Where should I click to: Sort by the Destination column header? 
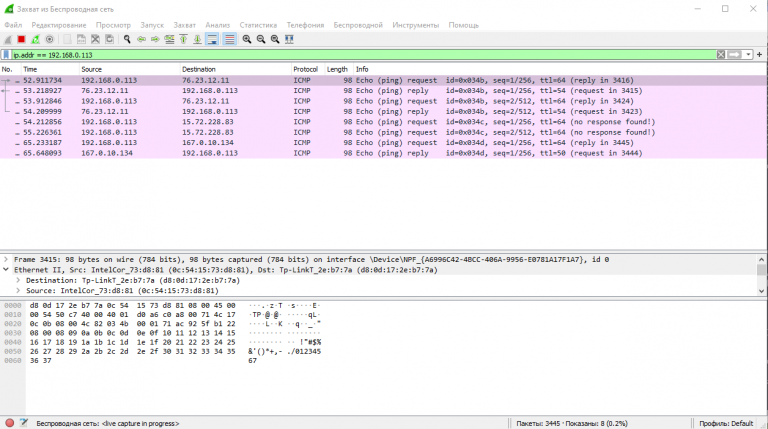pyautogui.click(x=236, y=70)
